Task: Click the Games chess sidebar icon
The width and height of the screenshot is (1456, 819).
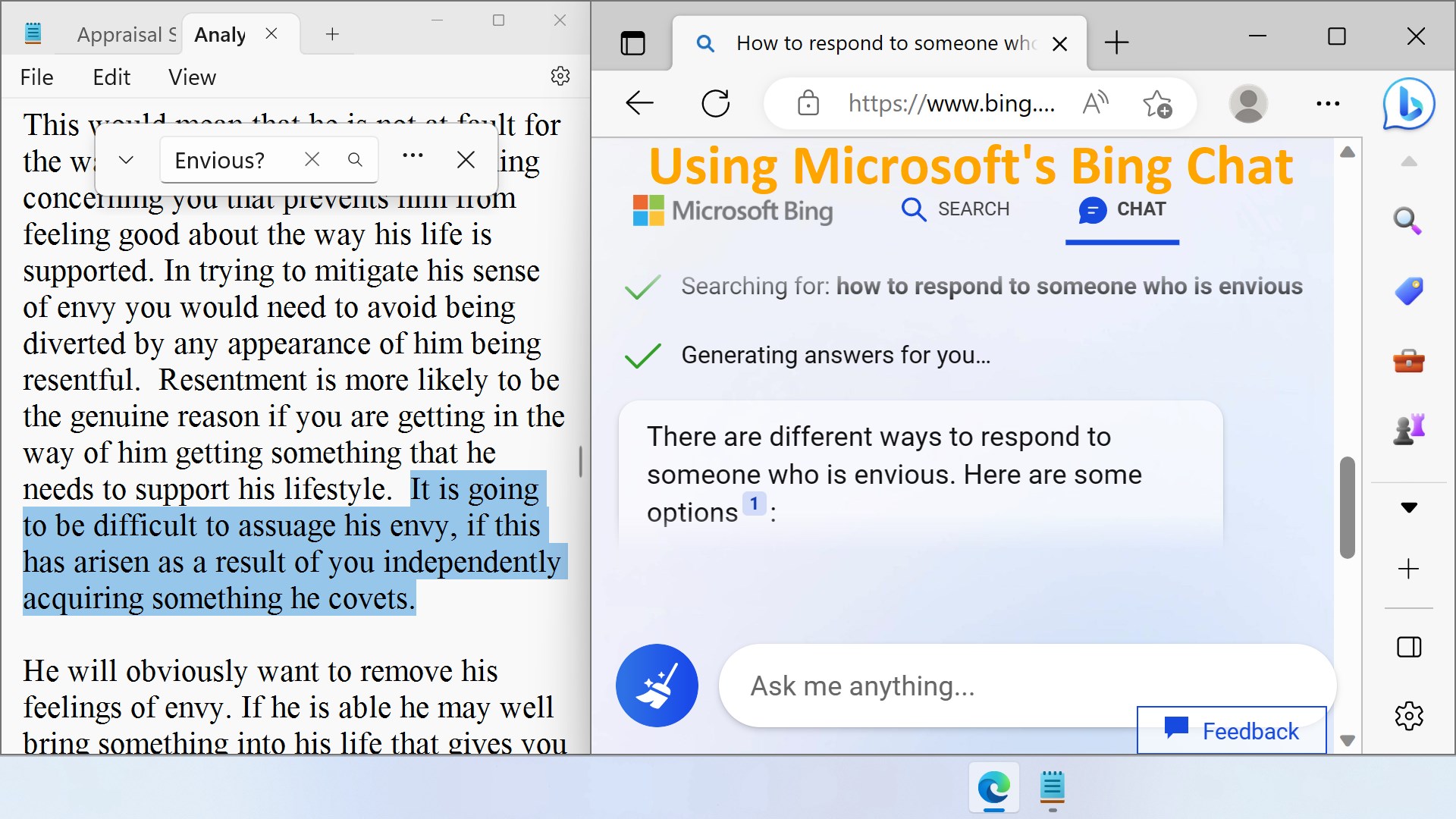Action: 1408,430
